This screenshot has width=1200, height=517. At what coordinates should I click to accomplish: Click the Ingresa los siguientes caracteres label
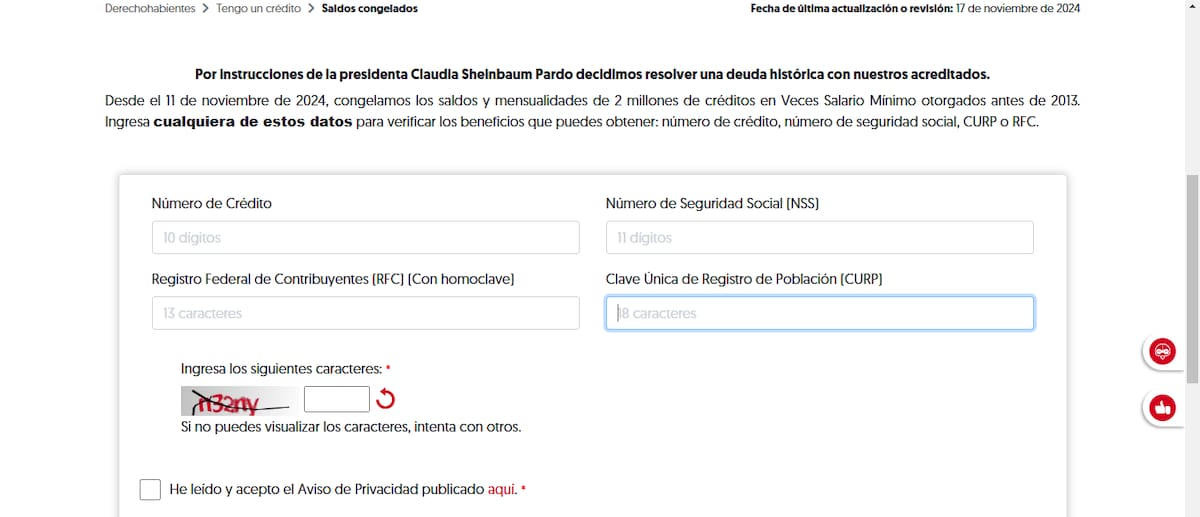pos(281,369)
